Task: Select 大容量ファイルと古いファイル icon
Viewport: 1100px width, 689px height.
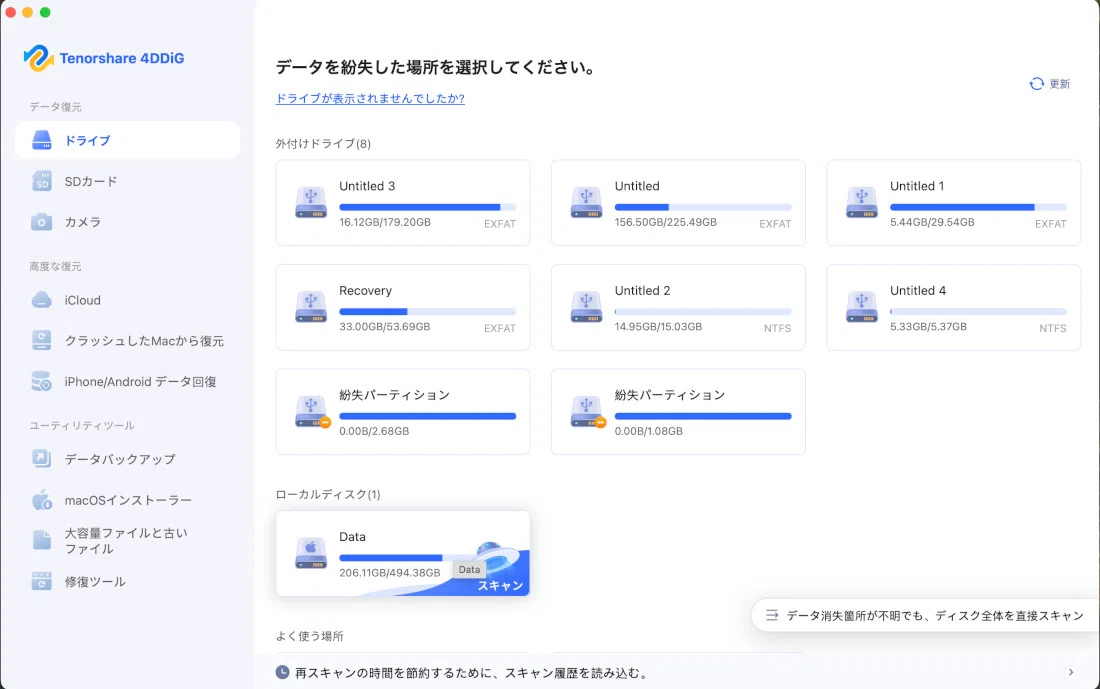Action: 42,540
